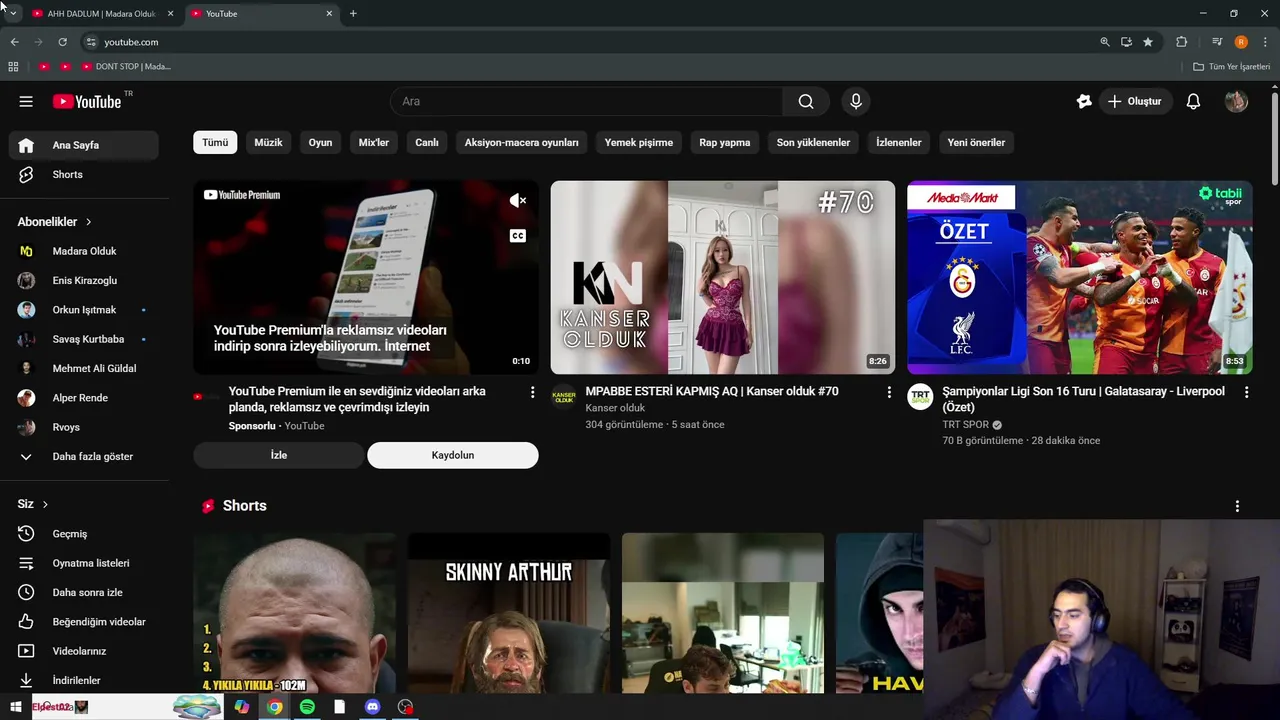1280x720 pixels.
Task: Open Beğendiğim videolar list
Action: 84,622
